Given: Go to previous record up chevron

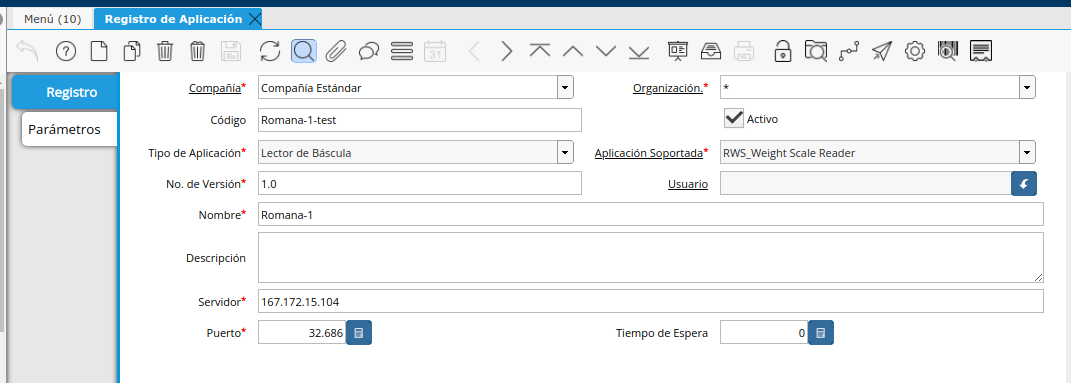Looking at the screenshot, I should click(572, 51).
